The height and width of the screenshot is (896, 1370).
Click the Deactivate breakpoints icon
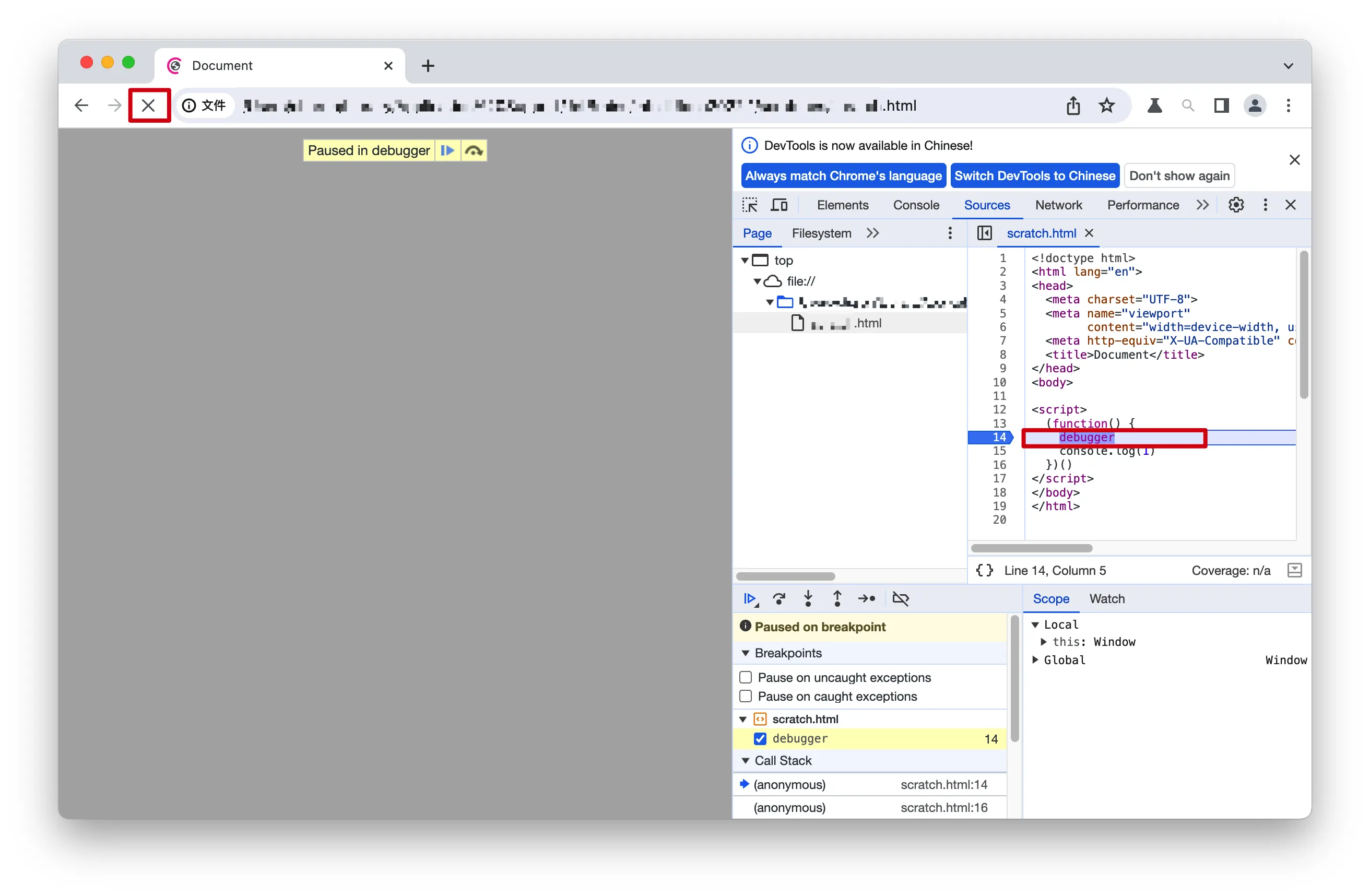pyautogui.click(x=900, y=599)
